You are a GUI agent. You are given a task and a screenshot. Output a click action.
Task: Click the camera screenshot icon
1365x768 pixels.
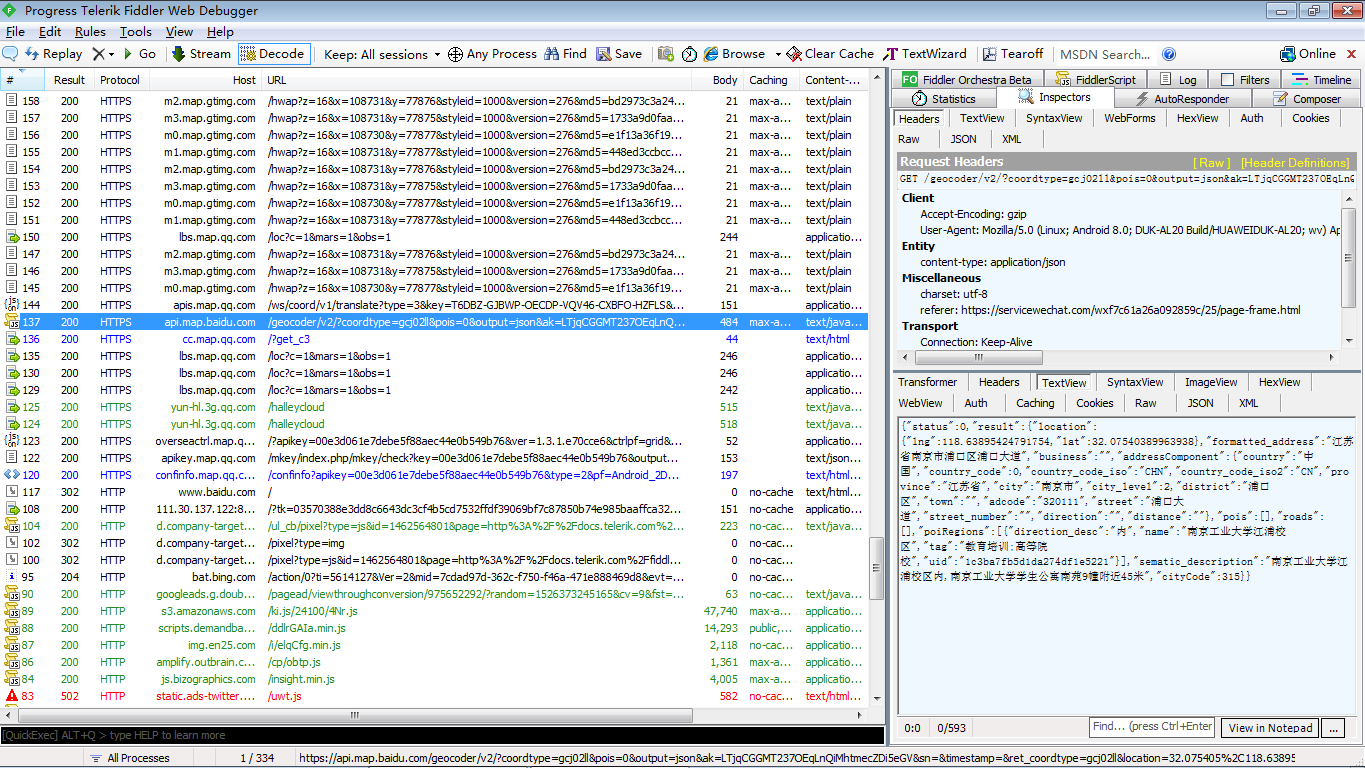click(665, 54)
